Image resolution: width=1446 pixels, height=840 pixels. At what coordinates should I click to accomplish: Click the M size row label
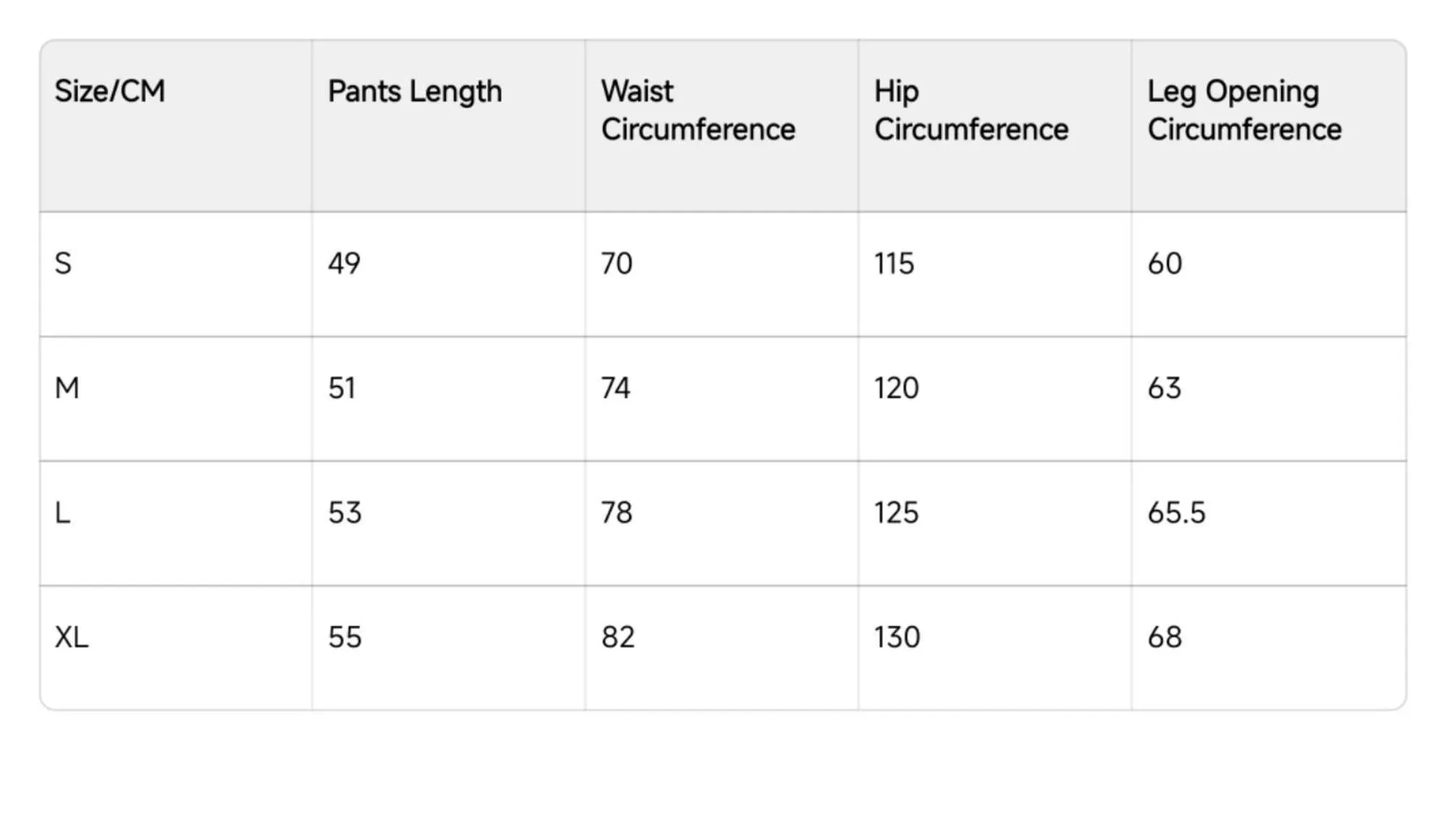(67, 389)
